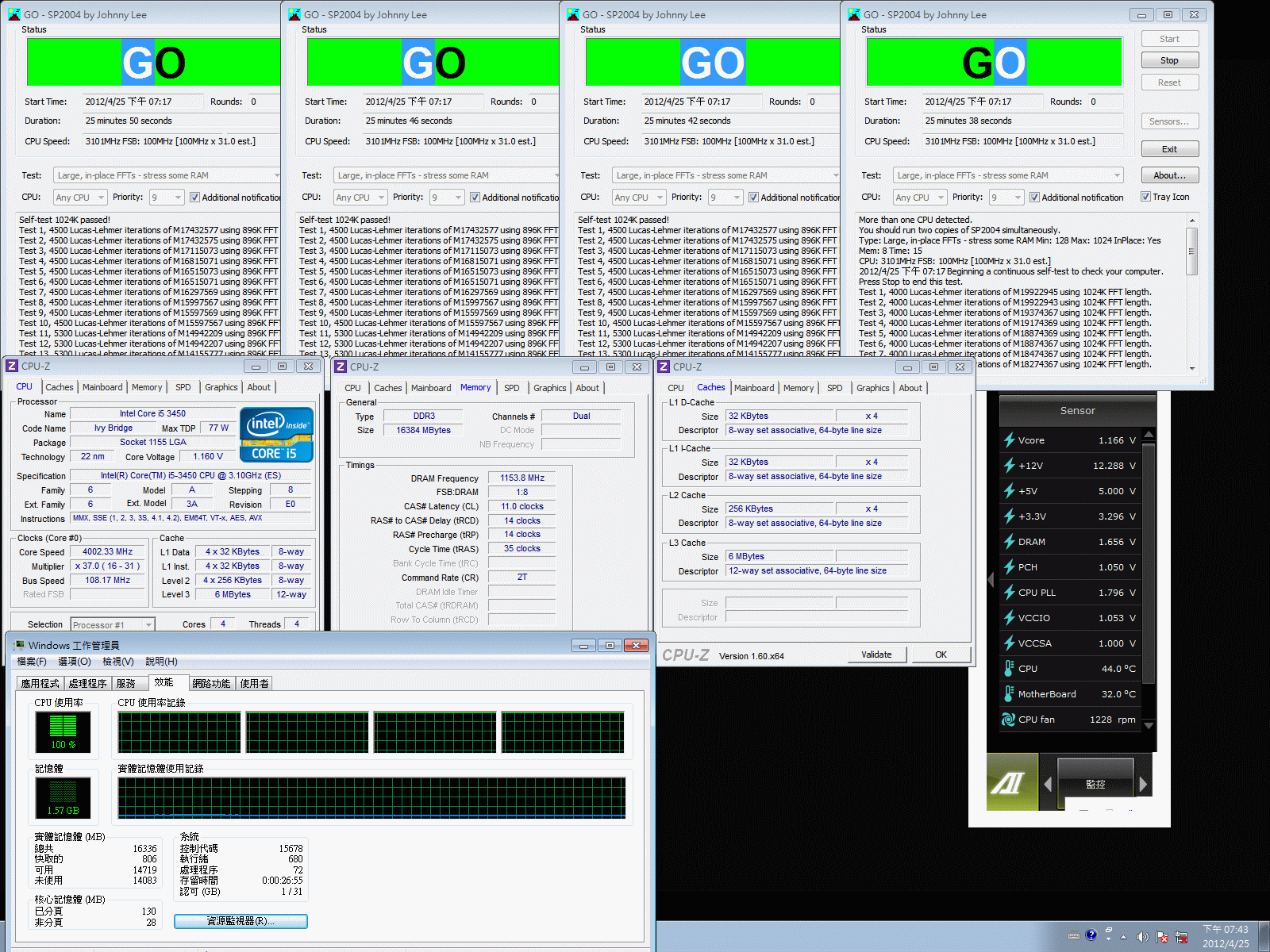Open the Priority dropdown in the 25:42 duration window
Viewport: 1270px width, 952px height.
[725, 198]
